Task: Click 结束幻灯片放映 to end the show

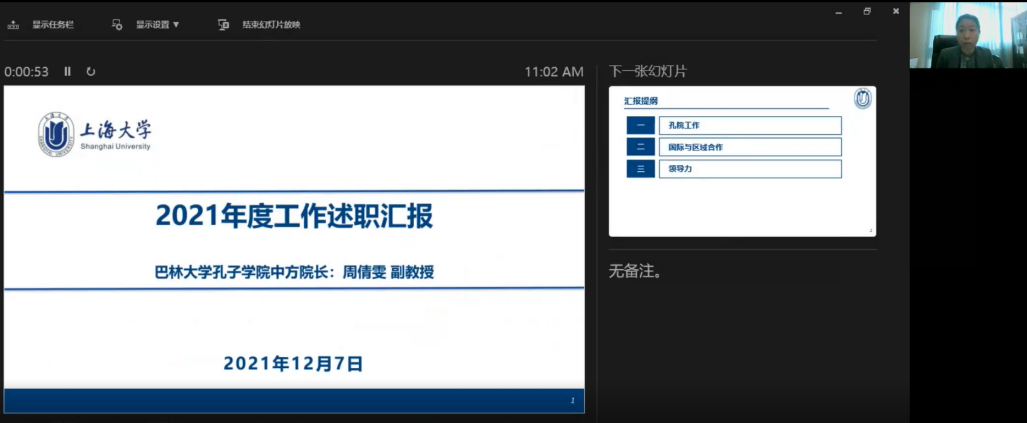Action: tap(271, 25)
